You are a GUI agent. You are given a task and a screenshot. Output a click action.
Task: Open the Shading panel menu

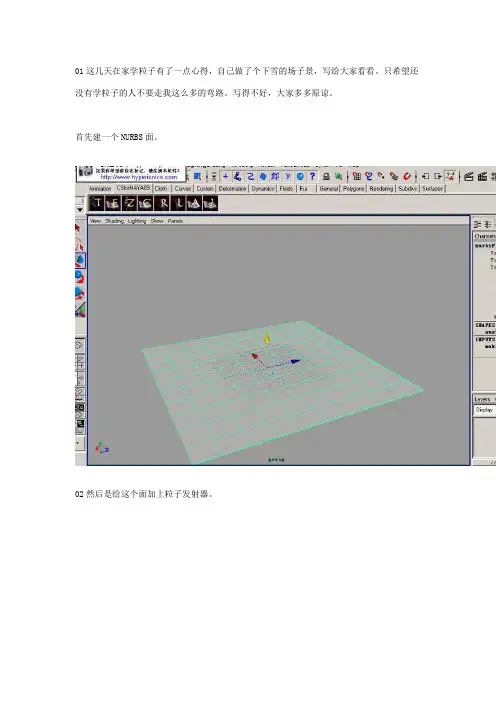114,221
